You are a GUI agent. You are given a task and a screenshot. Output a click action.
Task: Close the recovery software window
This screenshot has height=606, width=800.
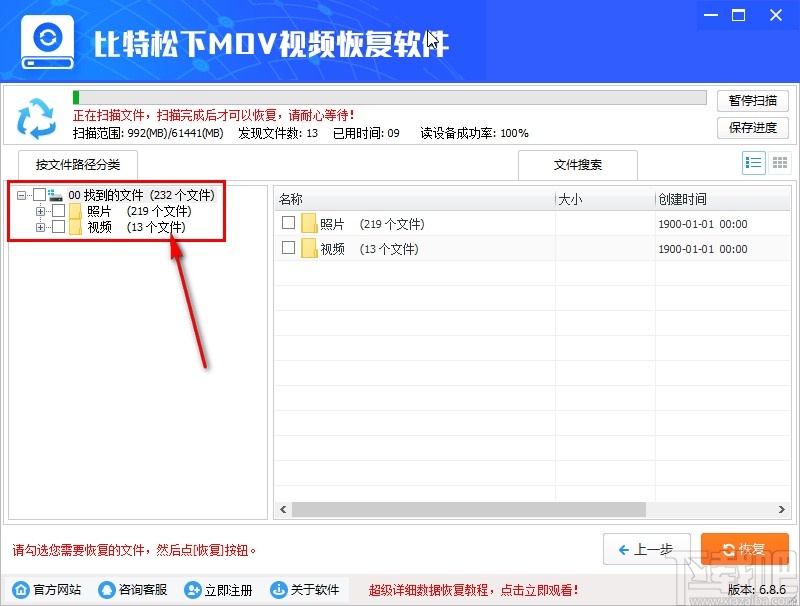[776, 15]
